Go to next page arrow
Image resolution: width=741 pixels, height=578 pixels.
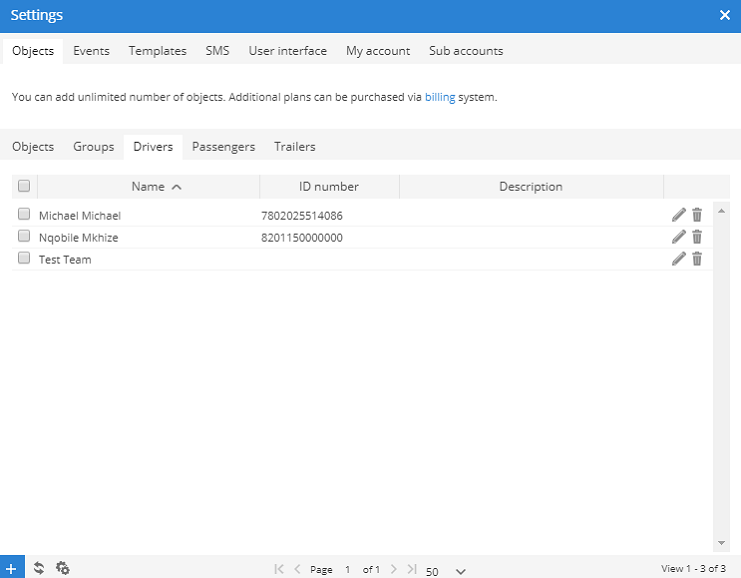tap(393, 569)
